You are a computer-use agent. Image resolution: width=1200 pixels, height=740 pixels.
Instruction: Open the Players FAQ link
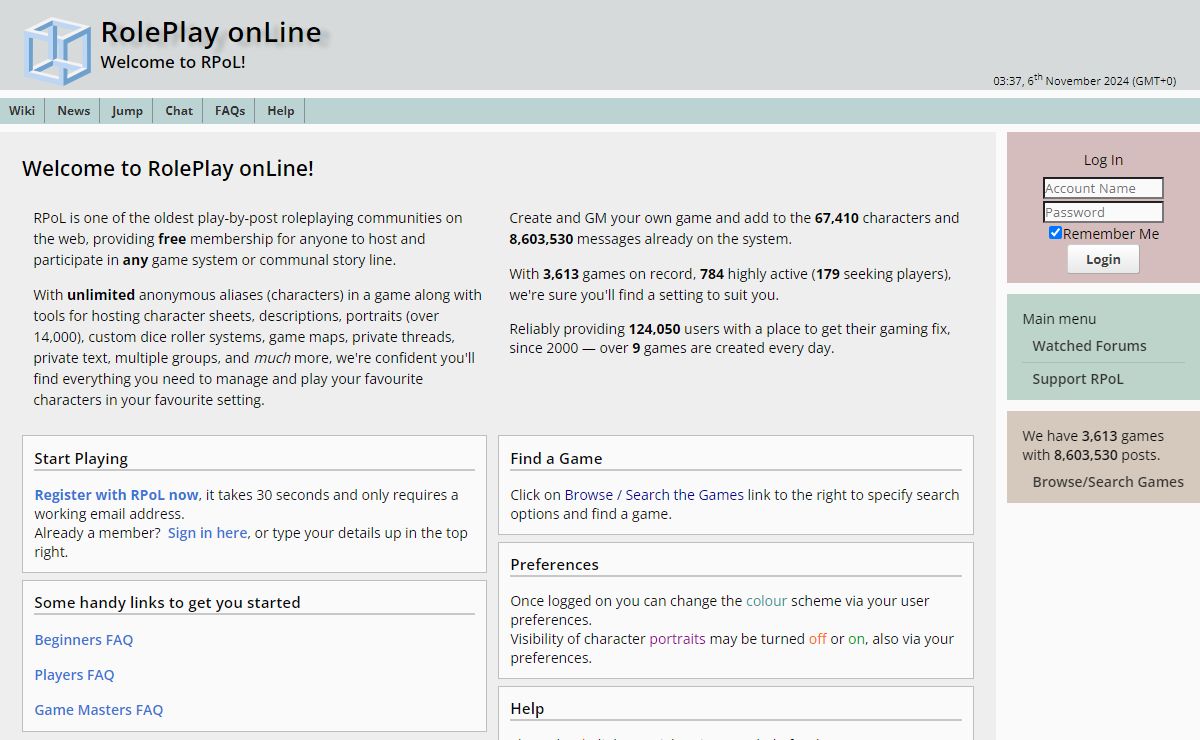click(74, 675)
